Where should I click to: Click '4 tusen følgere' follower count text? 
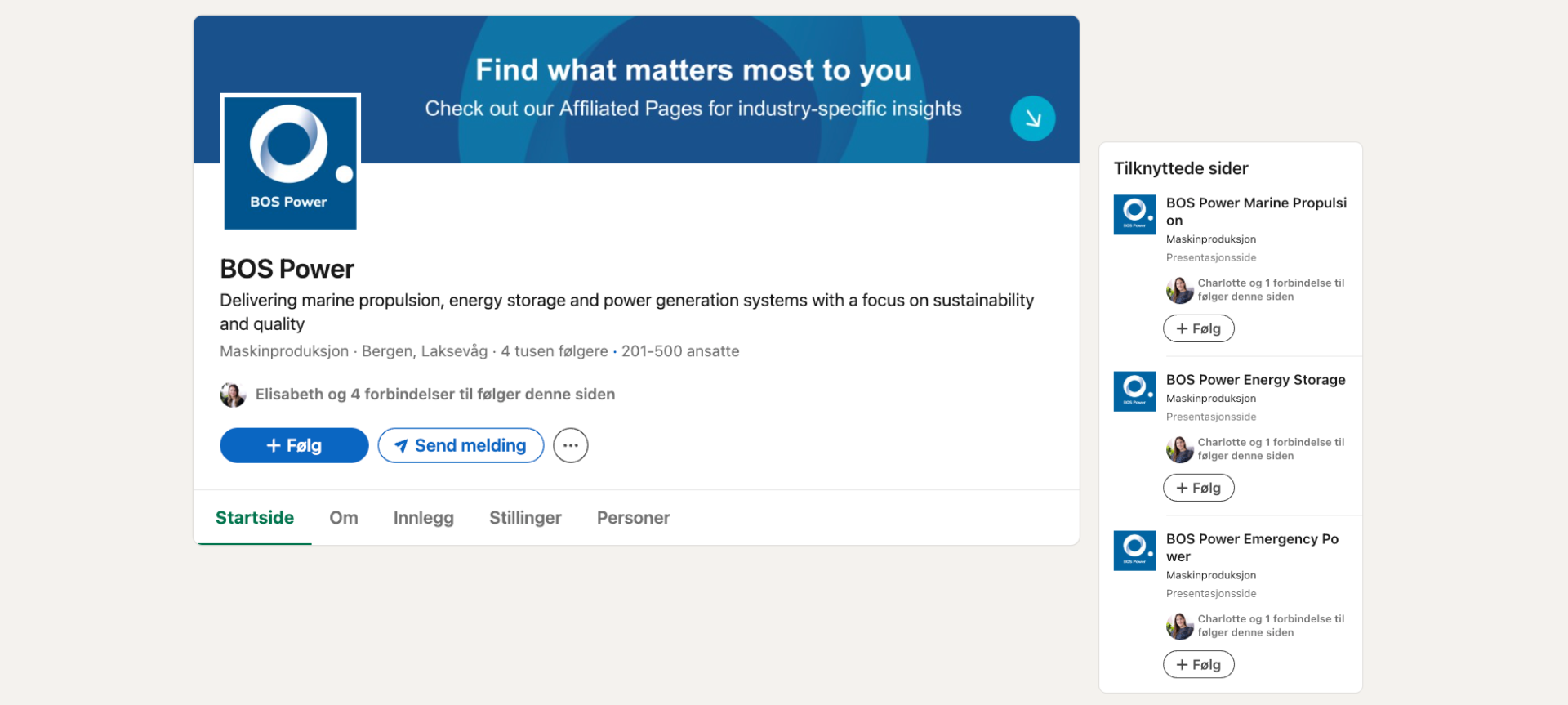[x=555, y=351]
